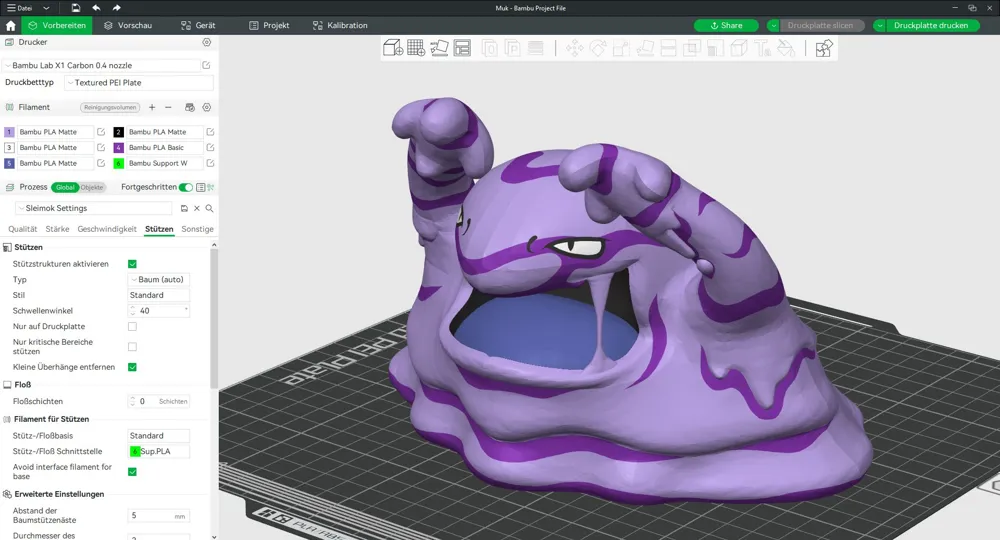1000x540 pixels.
Task: Select the Move tool icon
Action: tap(575, 48)
